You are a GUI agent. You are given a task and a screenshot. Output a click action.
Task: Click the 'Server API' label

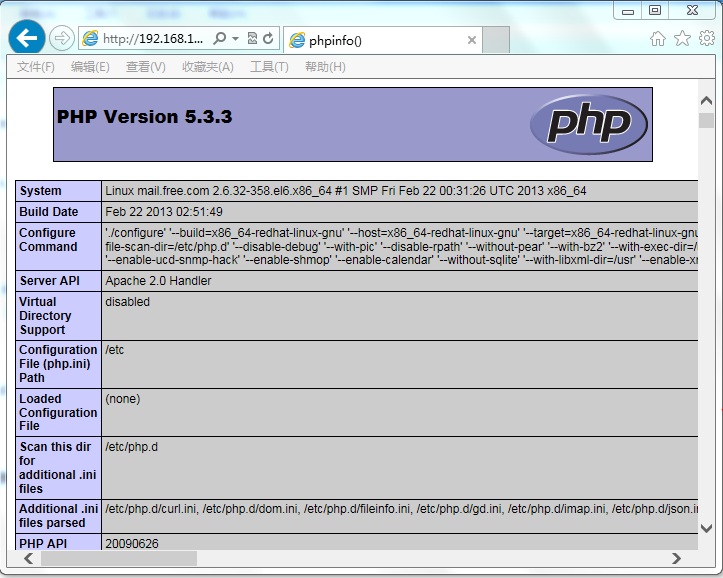(x=49, y=281)
